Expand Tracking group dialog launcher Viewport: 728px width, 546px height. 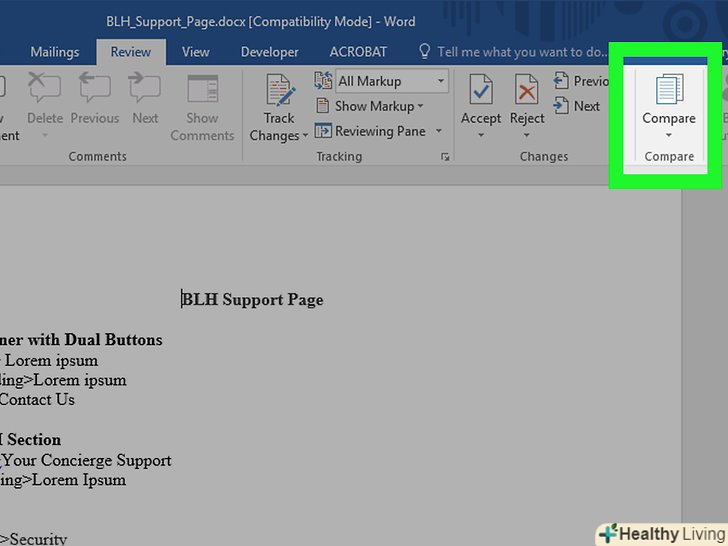click(x=444, y=157)
